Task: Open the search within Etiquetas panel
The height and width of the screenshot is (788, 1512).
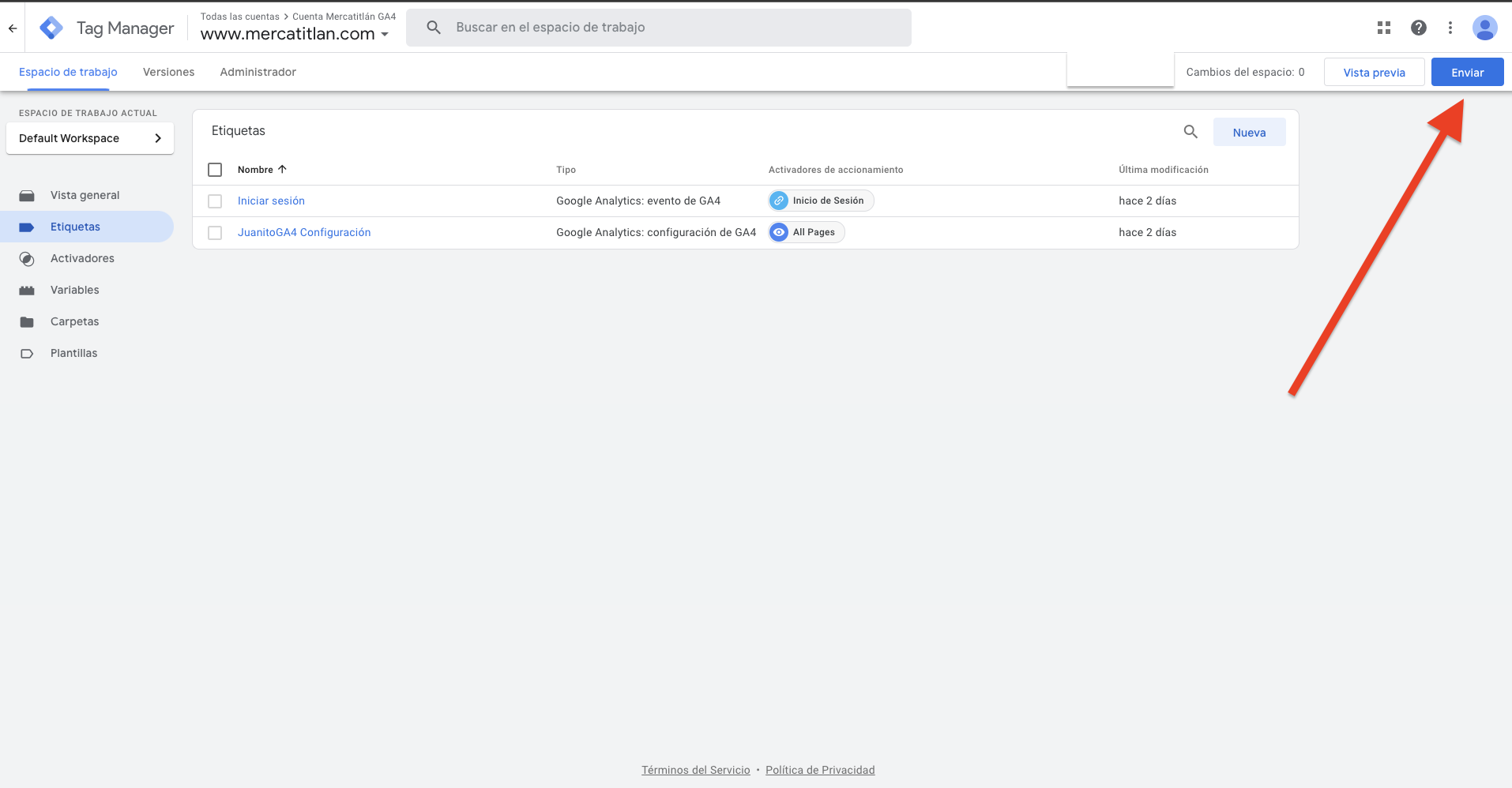Action: point(1190,132)
